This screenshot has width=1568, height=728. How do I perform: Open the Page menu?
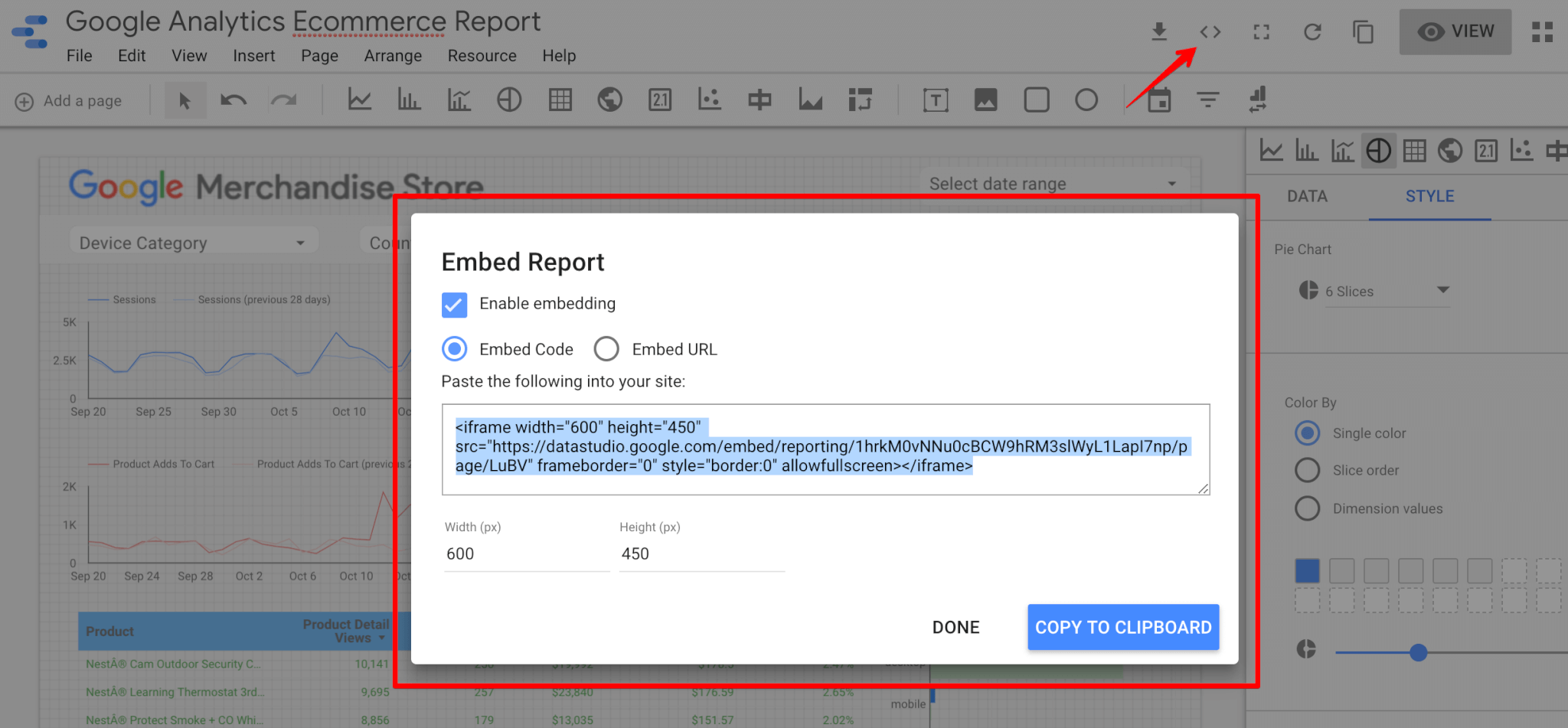tap(319, 56)
